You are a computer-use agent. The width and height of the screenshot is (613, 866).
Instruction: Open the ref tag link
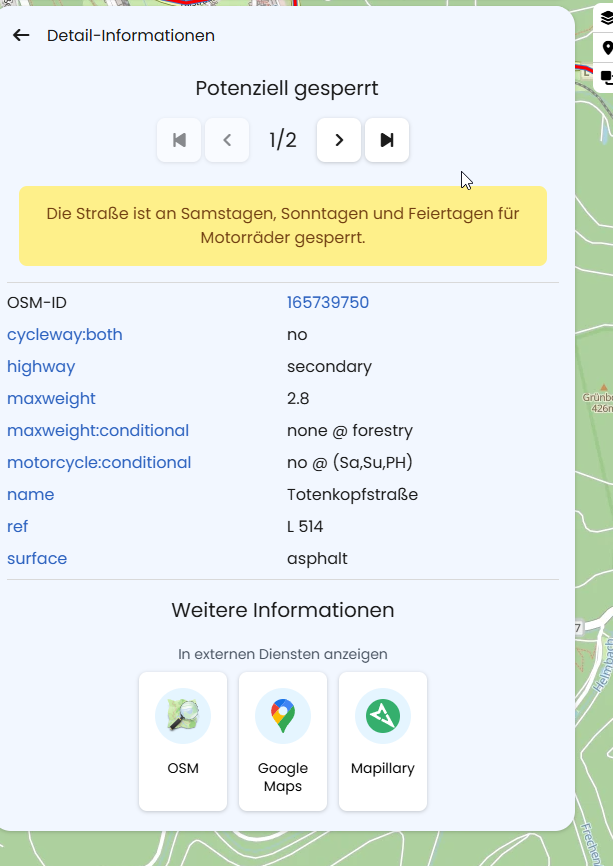pos(18,527)
